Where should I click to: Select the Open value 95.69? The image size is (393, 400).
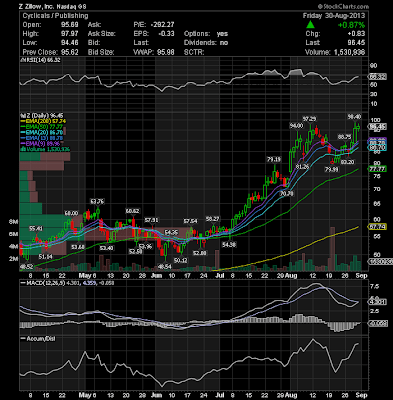click(69, 25)
